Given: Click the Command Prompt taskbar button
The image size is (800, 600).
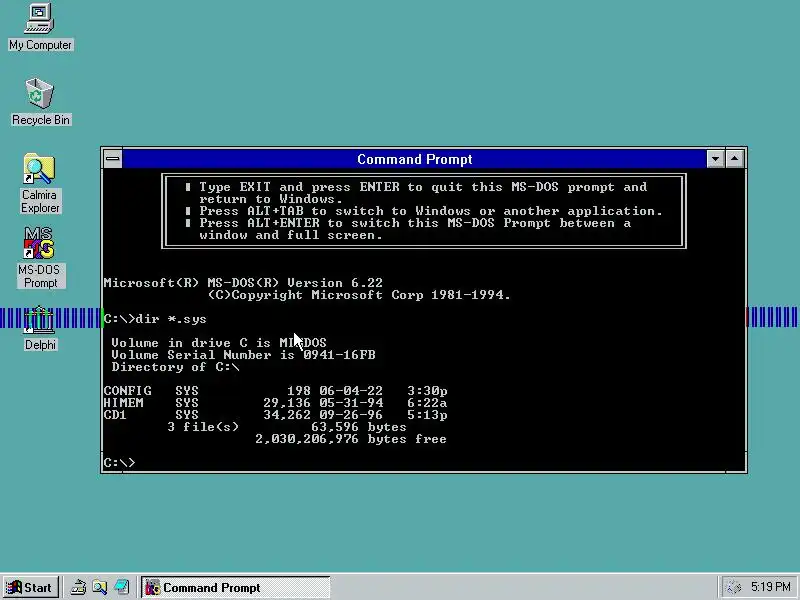Looking at the screenshot, I should [236, 588].
